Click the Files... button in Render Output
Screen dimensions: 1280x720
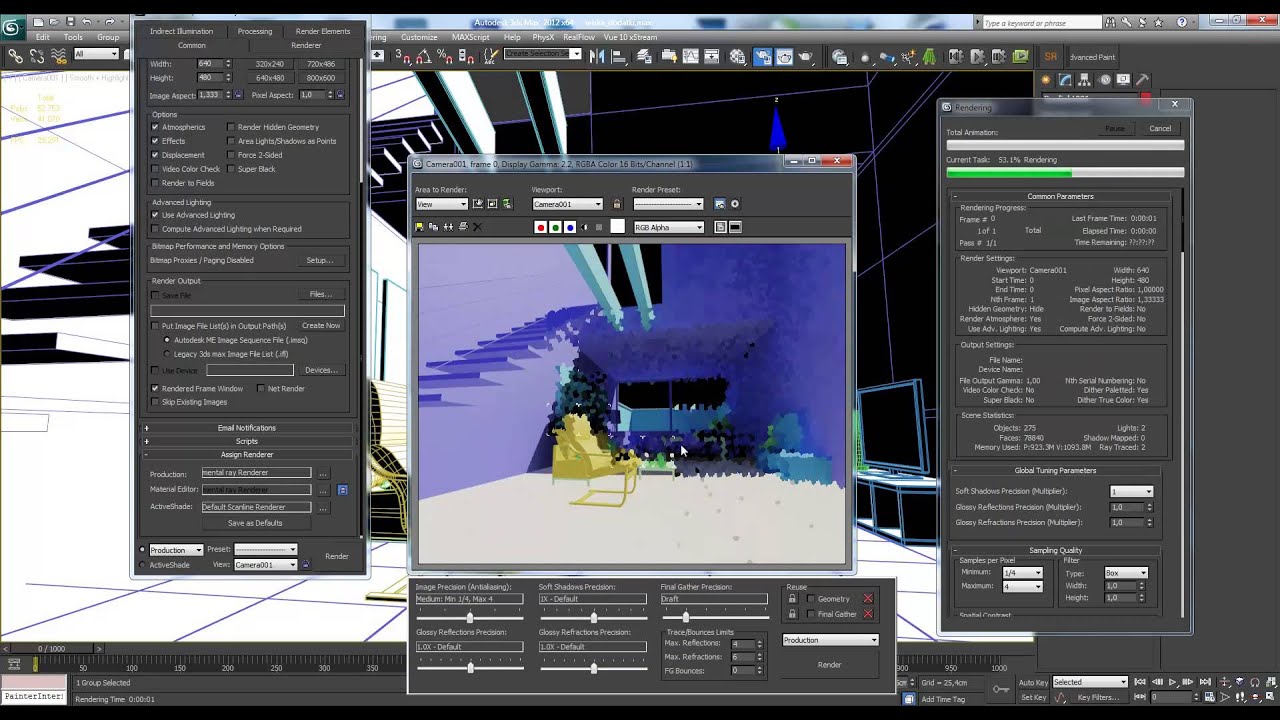pyautogui.click(x=320, y=294)
